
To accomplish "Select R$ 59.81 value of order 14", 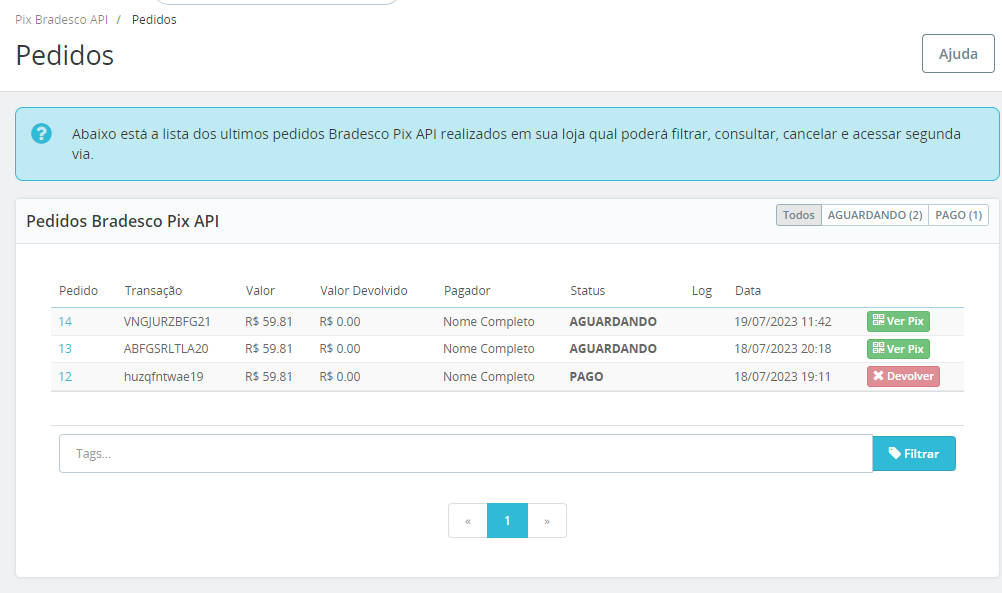I will coord(268,321).
